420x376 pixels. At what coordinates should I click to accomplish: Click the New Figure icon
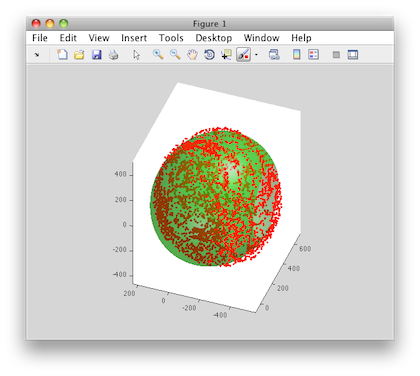point(62,54)
